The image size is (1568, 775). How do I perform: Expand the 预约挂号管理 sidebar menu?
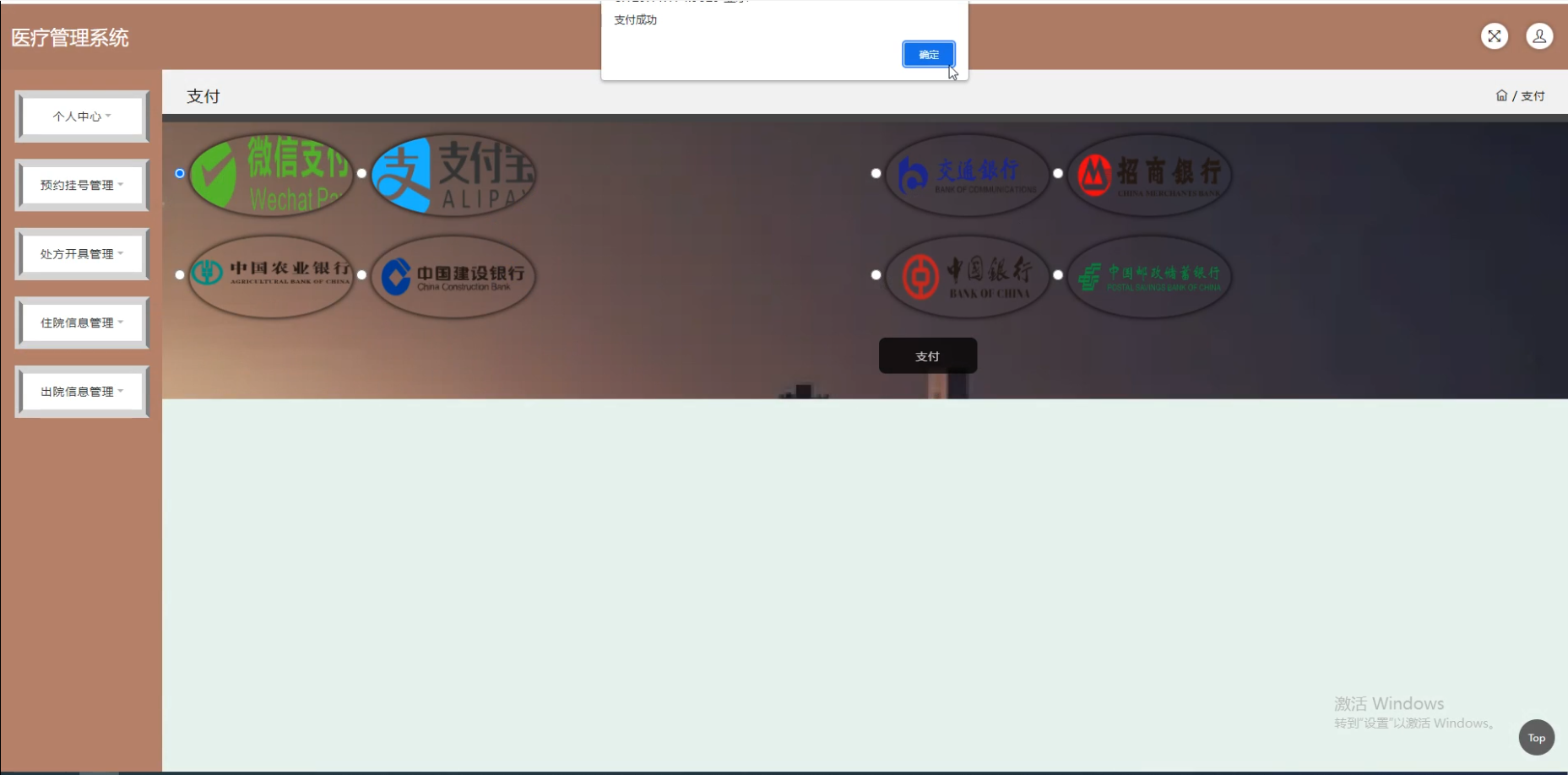coord(82,185)
